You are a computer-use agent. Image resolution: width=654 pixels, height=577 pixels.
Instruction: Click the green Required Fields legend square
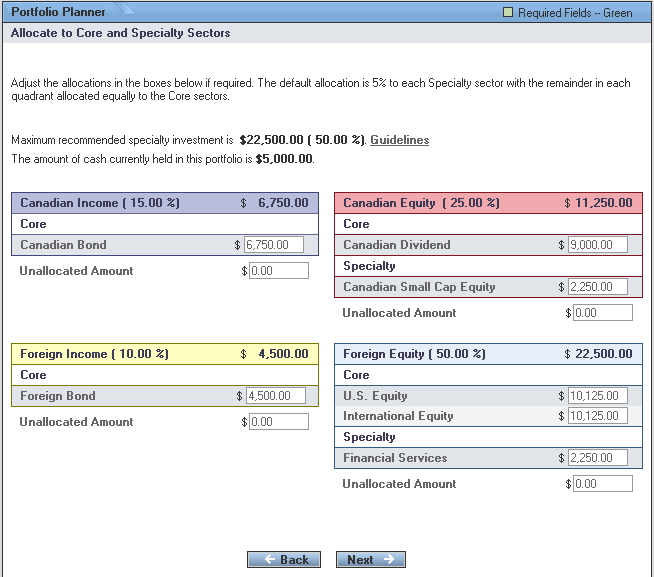[507, 13]
